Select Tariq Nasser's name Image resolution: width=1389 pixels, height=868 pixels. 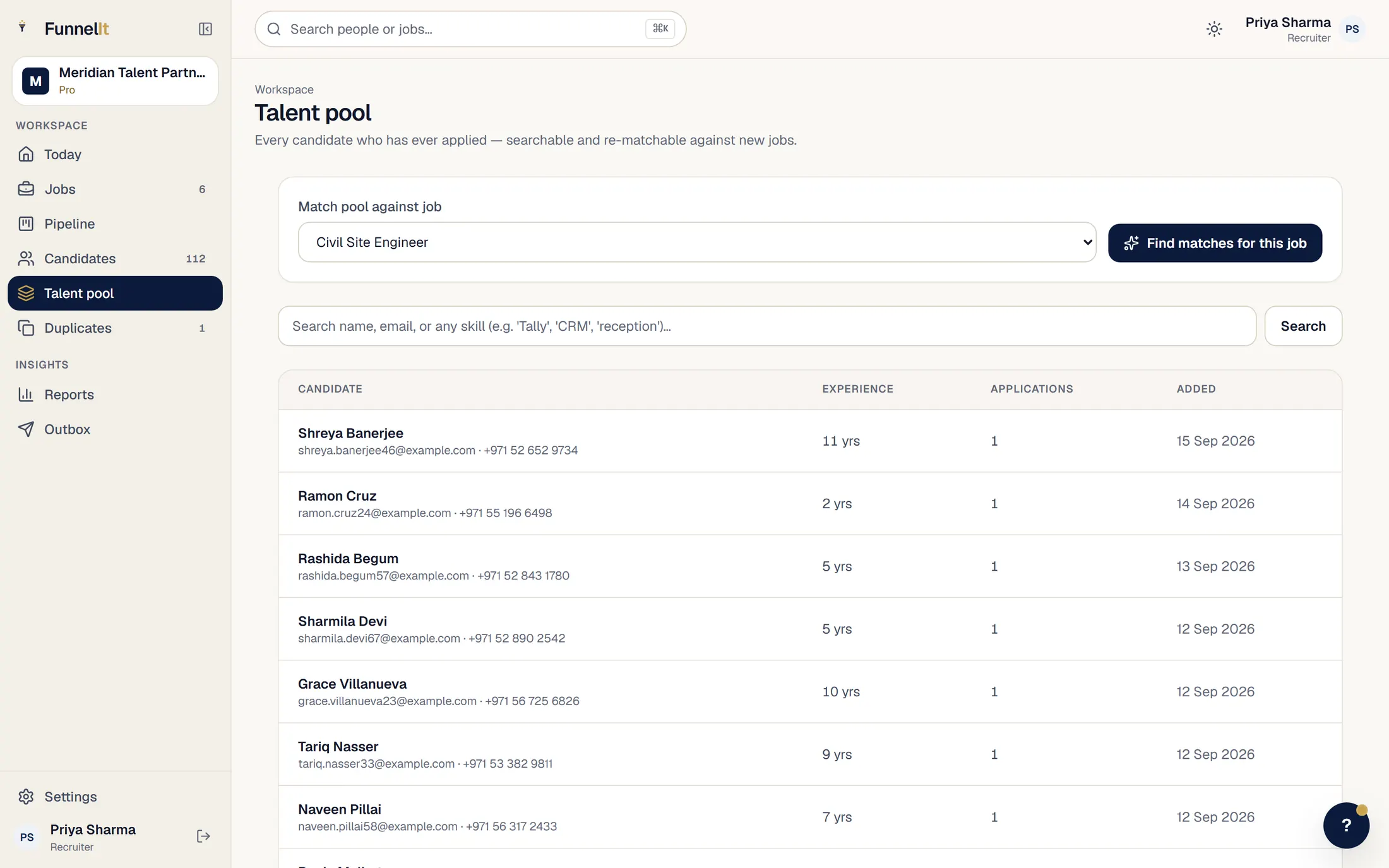coord(338,747)
